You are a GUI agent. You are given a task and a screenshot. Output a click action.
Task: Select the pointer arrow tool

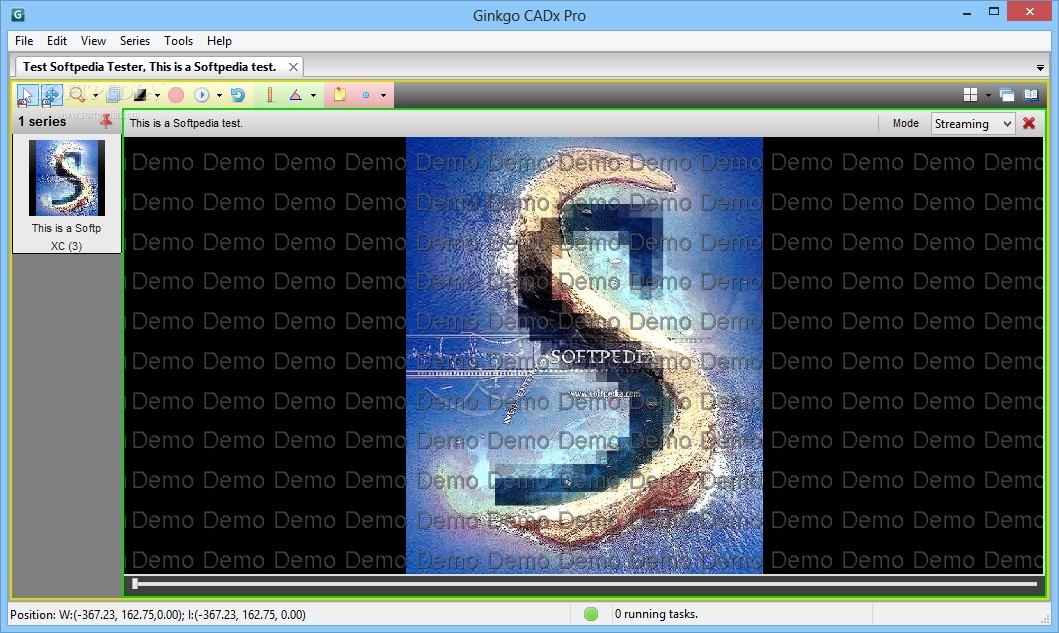(x=26, y=95)
